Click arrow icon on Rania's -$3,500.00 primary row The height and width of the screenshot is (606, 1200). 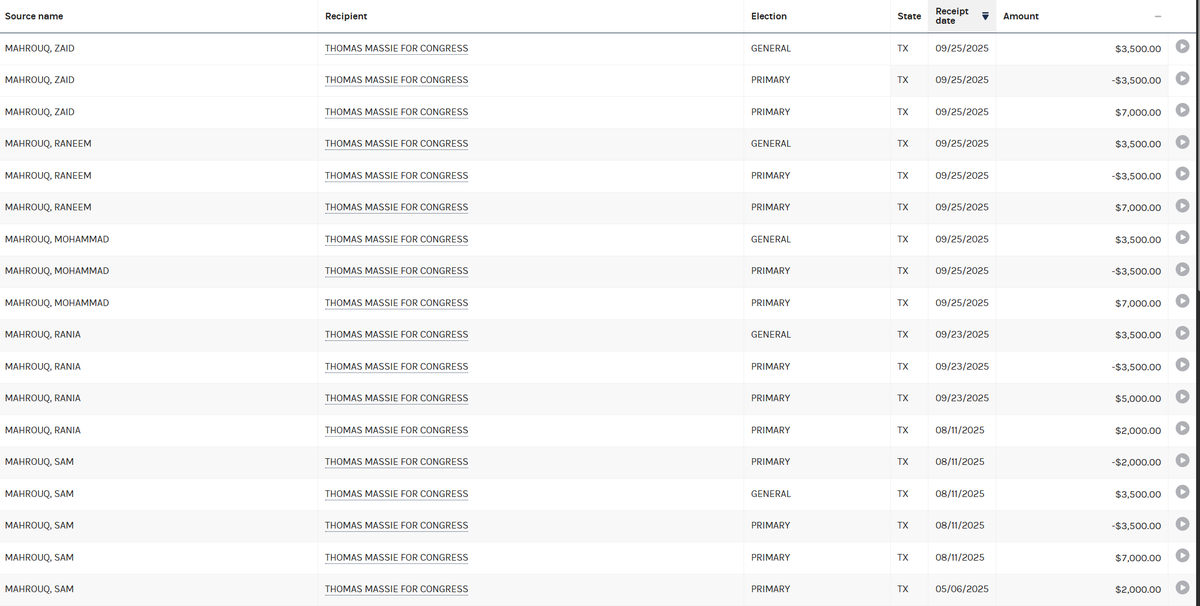click(1183, 365)
